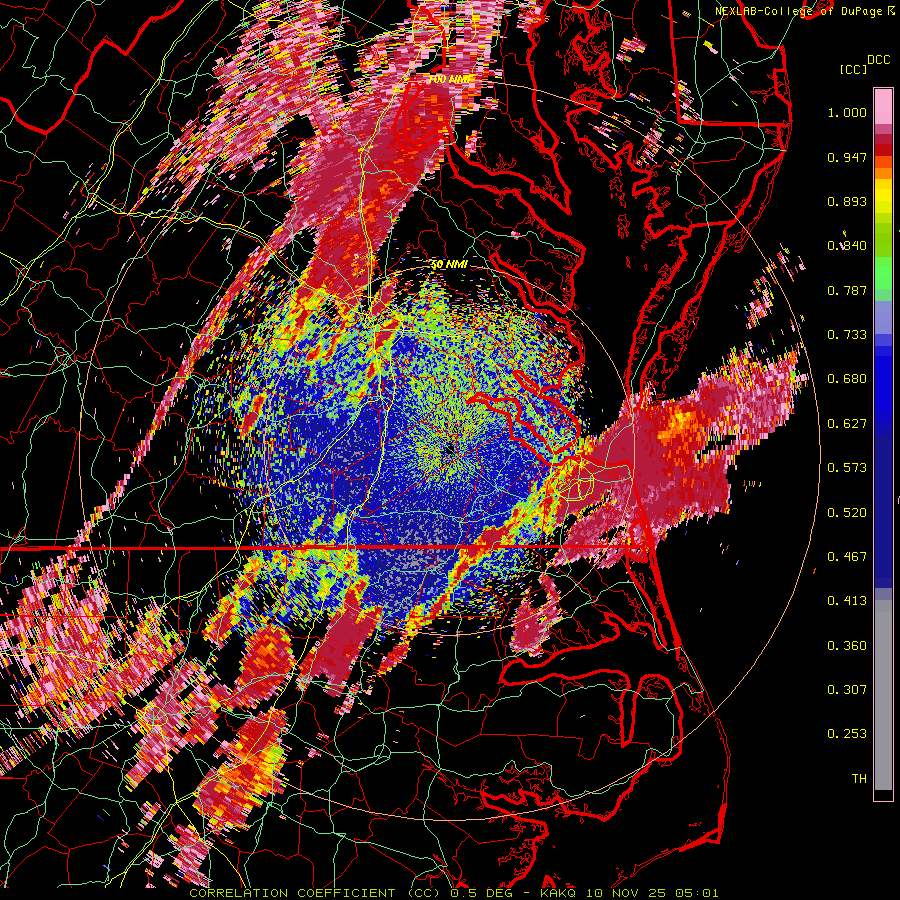Viewport: 900px width, 900px height.
Task: Select the 0.360 scale value
Action: [847, 646]
